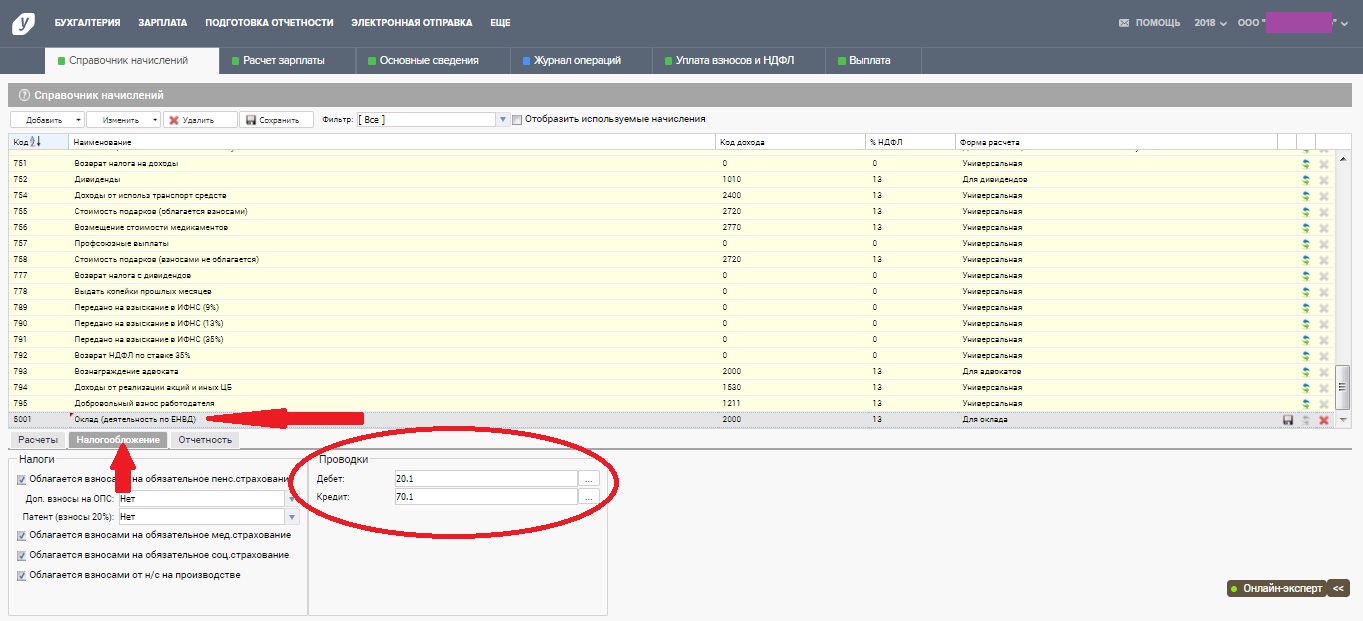Uncheck mandatory medical insurance contributions checkbox
1363x621 pixels.
(x=22, y=536)
